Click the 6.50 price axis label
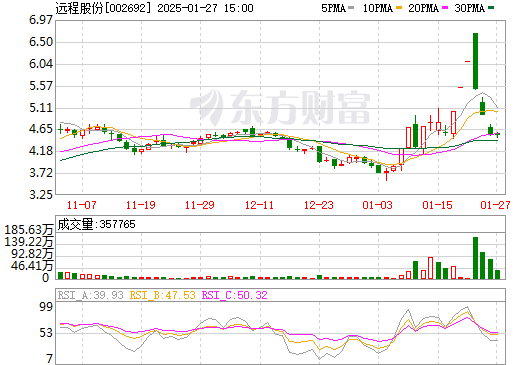Viewport: 520px width, 365px height. [41, 42]
